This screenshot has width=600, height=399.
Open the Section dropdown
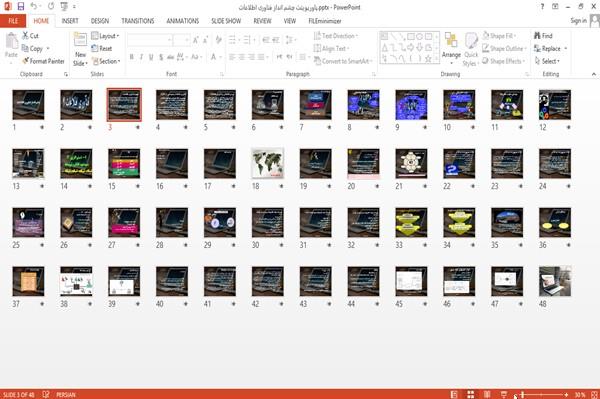click(x=106, y=61)
